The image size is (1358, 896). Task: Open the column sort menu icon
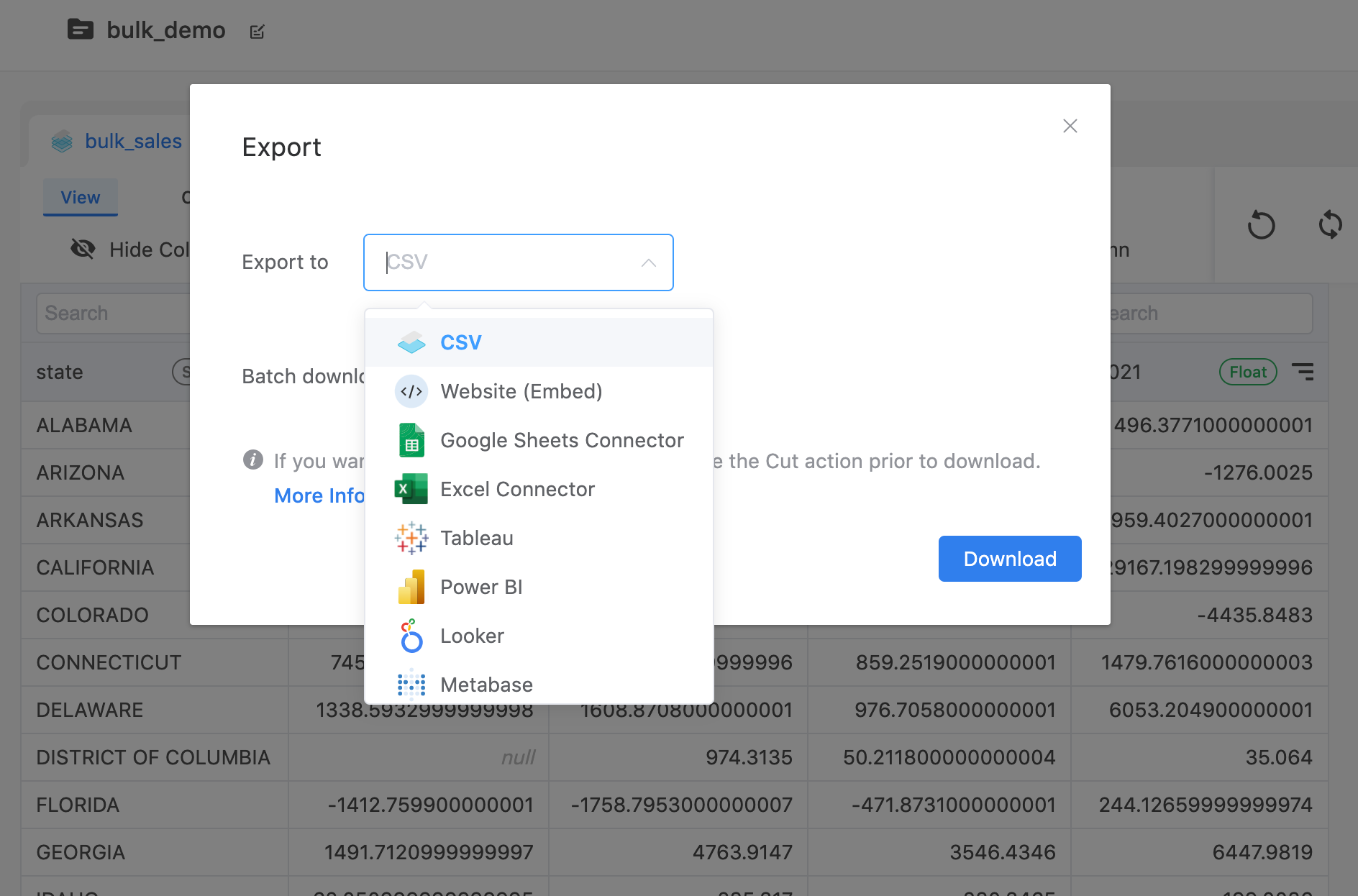click(1303, 372)
